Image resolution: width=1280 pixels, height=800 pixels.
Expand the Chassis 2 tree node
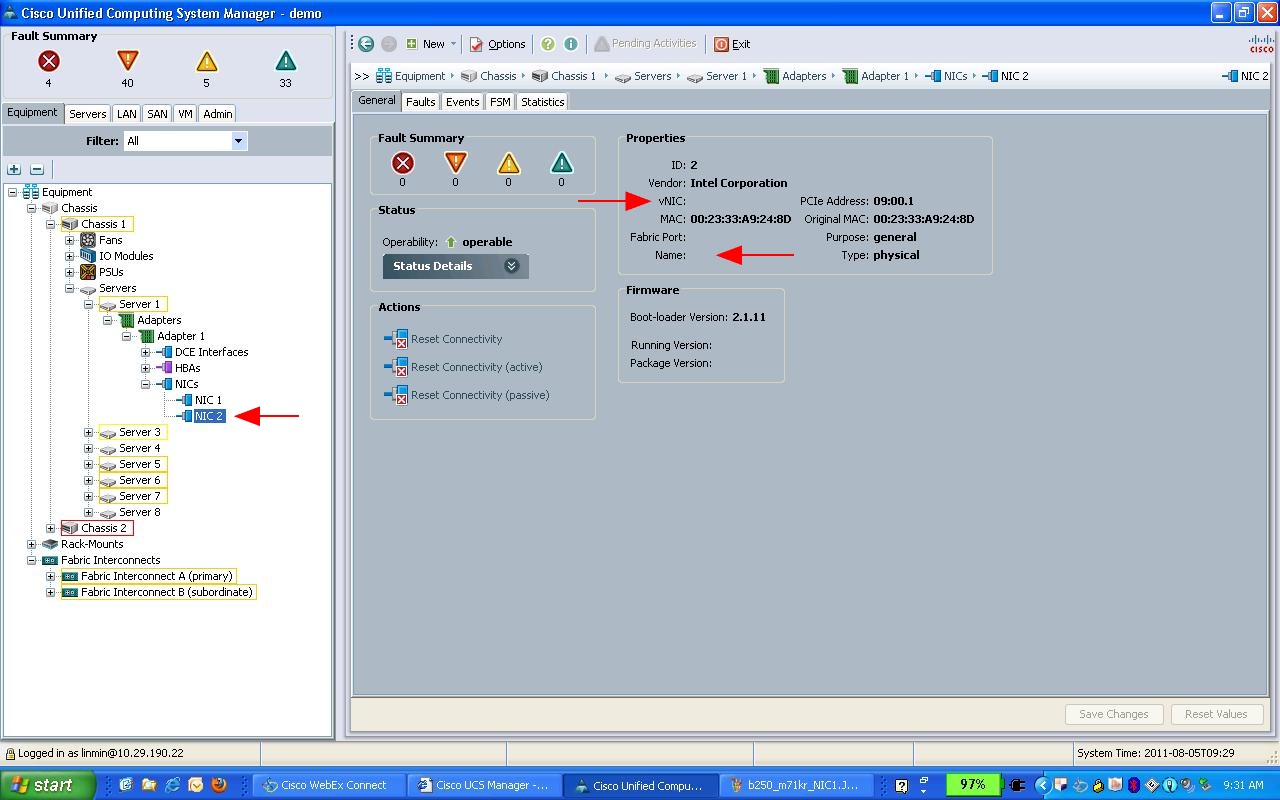[x=51, y=528]
